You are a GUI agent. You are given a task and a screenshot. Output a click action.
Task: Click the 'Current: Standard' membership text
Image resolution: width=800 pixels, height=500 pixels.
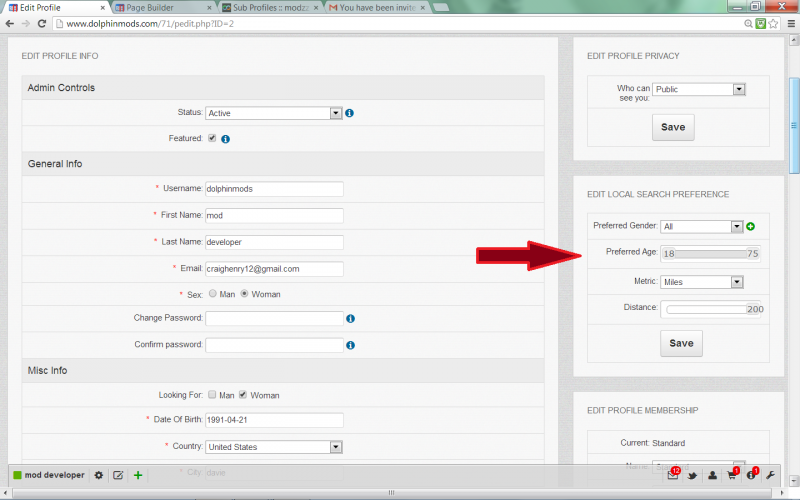click(x=653, y=443)
